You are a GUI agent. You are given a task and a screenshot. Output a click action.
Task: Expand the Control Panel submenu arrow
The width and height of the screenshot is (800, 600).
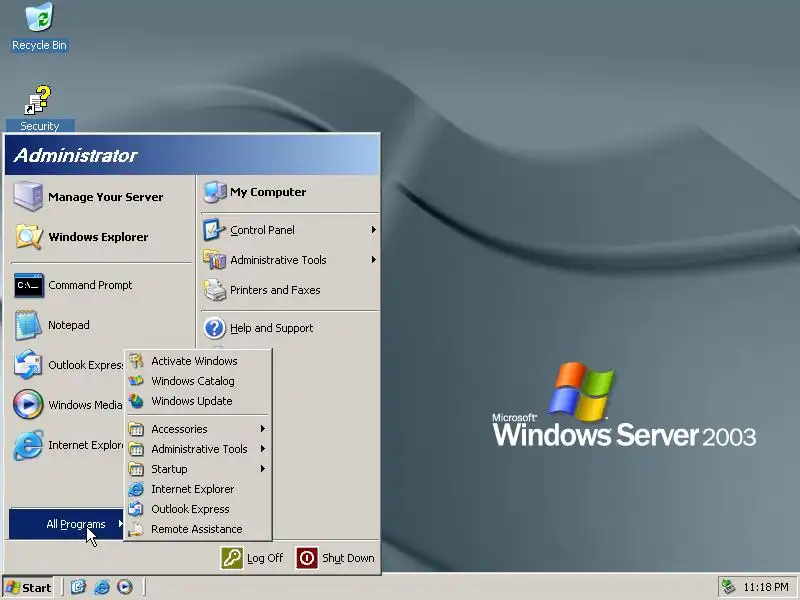tap(373, 230)
